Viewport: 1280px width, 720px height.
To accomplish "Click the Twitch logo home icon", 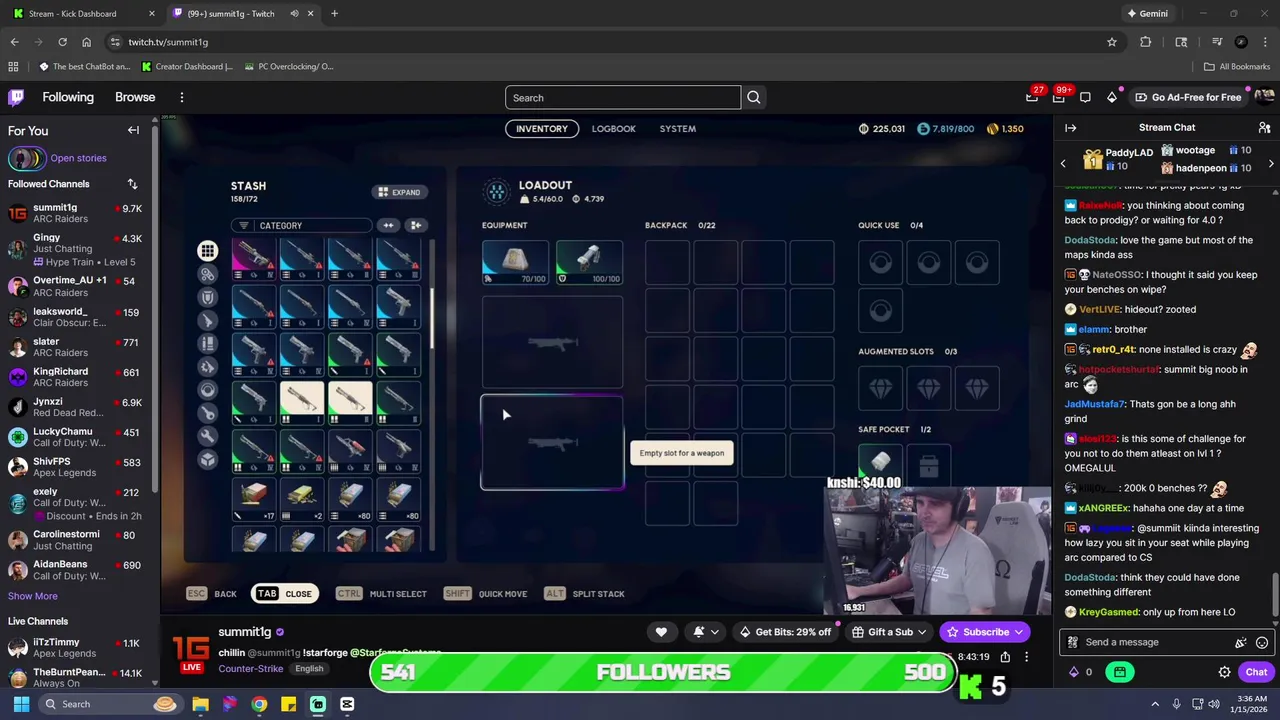I will point(16,97).
